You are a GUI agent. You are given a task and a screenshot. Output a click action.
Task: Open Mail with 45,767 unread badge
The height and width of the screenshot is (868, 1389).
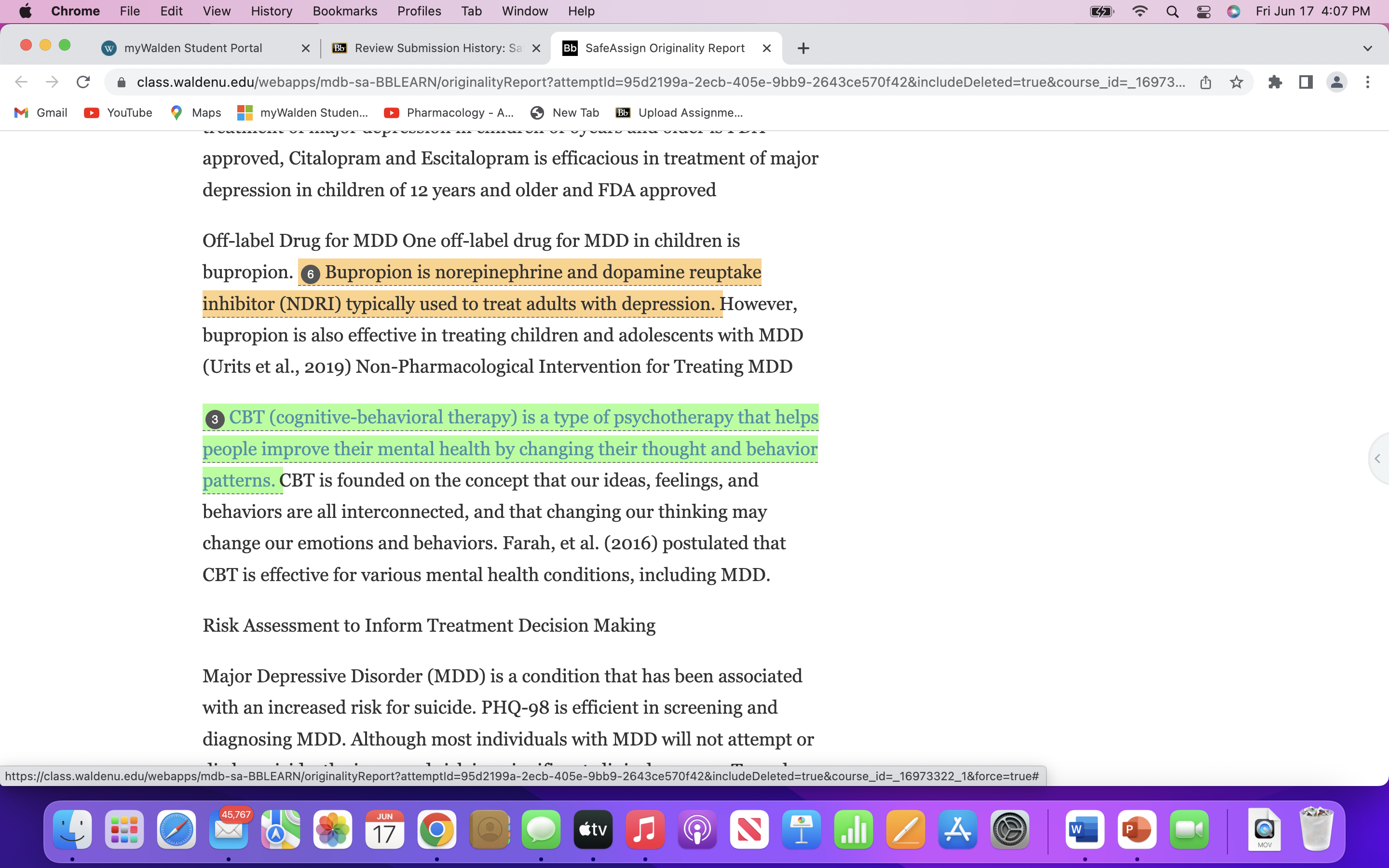[229, 829]
